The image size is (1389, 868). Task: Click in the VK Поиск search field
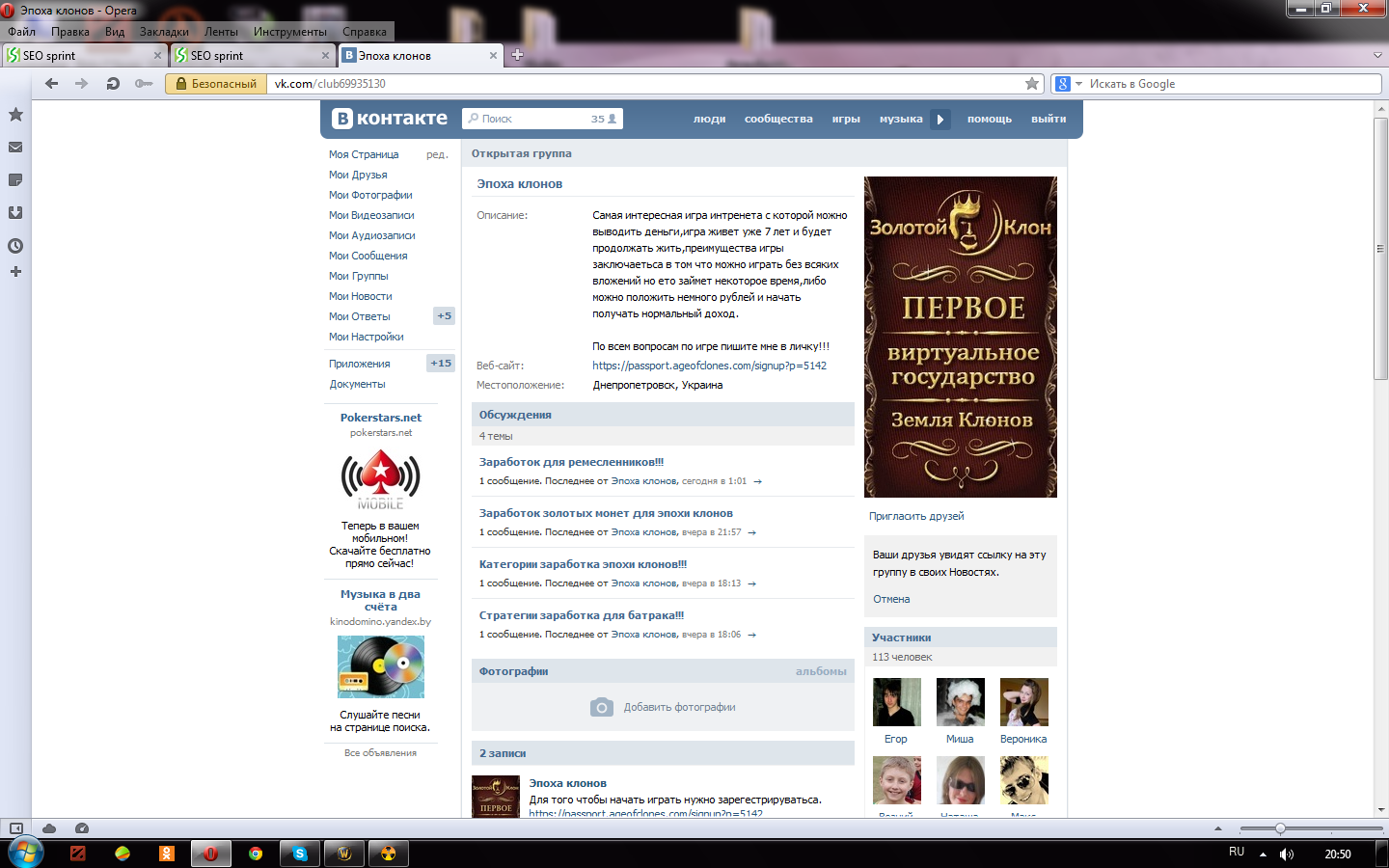coord(542,119)
